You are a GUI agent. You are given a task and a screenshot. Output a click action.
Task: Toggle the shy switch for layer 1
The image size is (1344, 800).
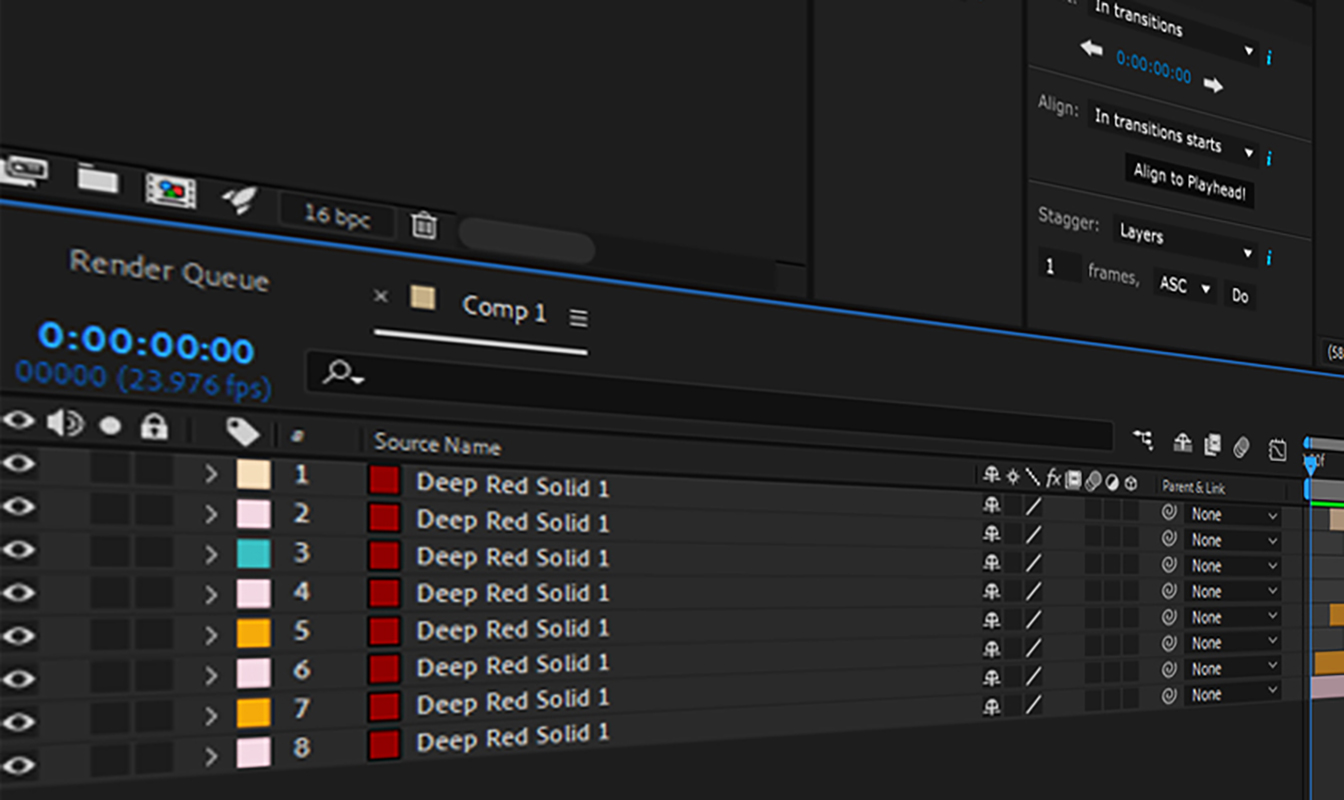click(992, 505)
